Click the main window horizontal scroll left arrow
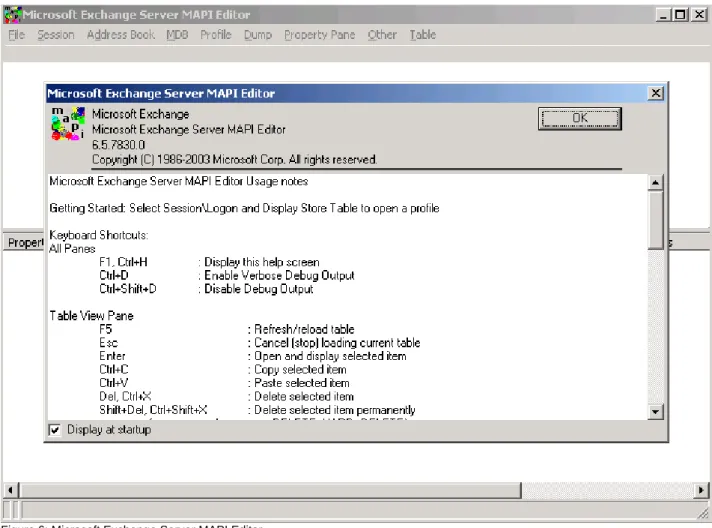The image size is (712, 528). point(10,490)
